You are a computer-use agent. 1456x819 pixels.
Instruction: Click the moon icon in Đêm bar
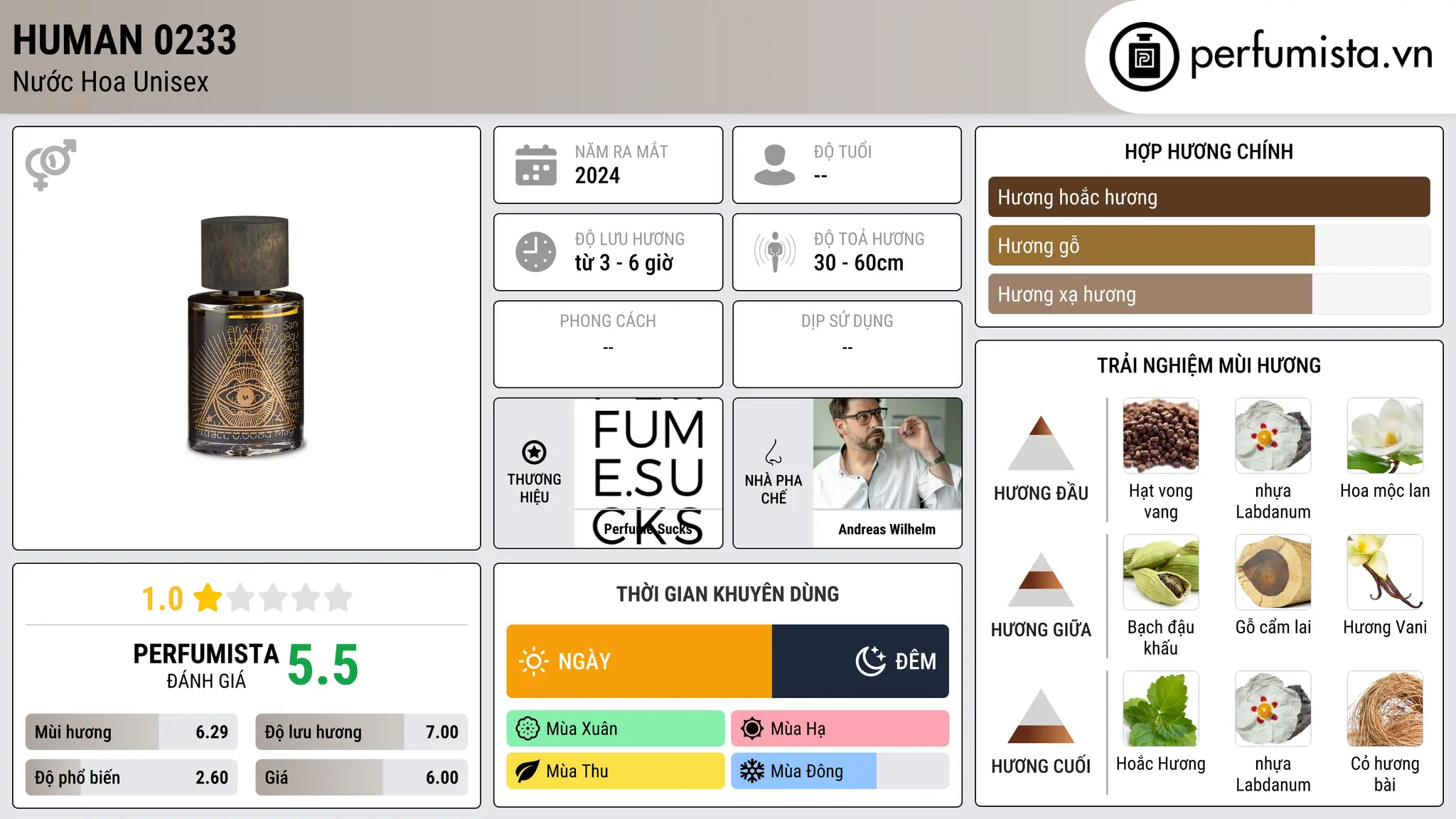(x=871, y=661)
